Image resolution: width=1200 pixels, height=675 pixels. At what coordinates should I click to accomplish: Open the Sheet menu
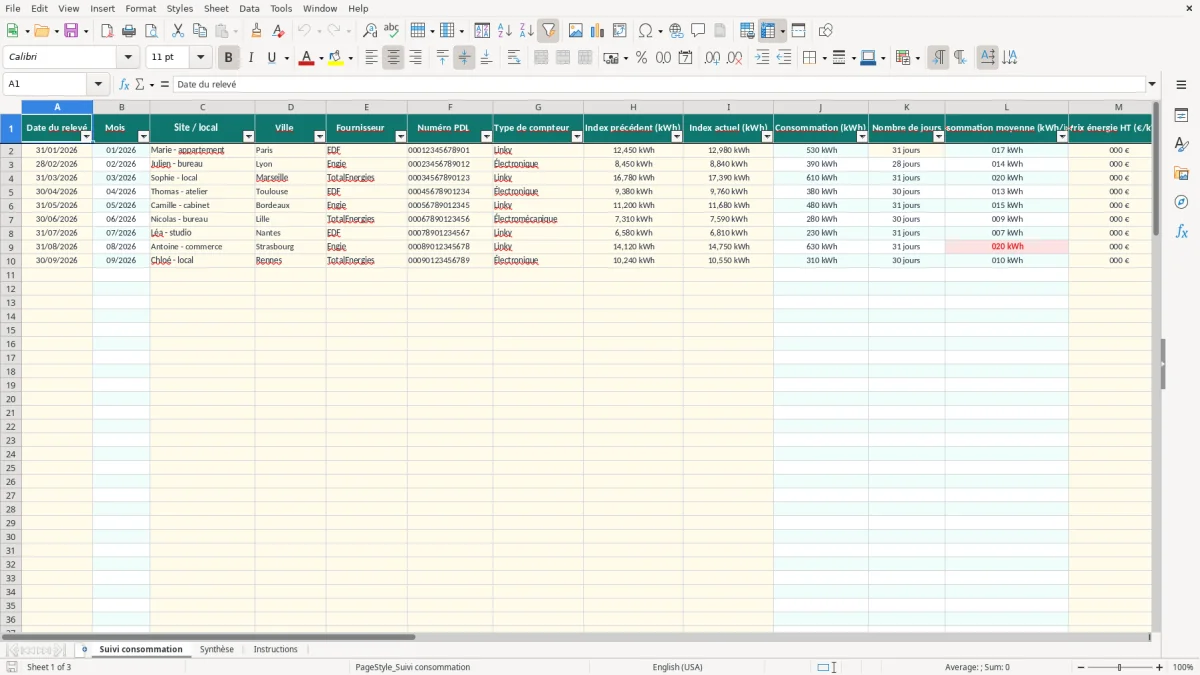coord(216,8)
